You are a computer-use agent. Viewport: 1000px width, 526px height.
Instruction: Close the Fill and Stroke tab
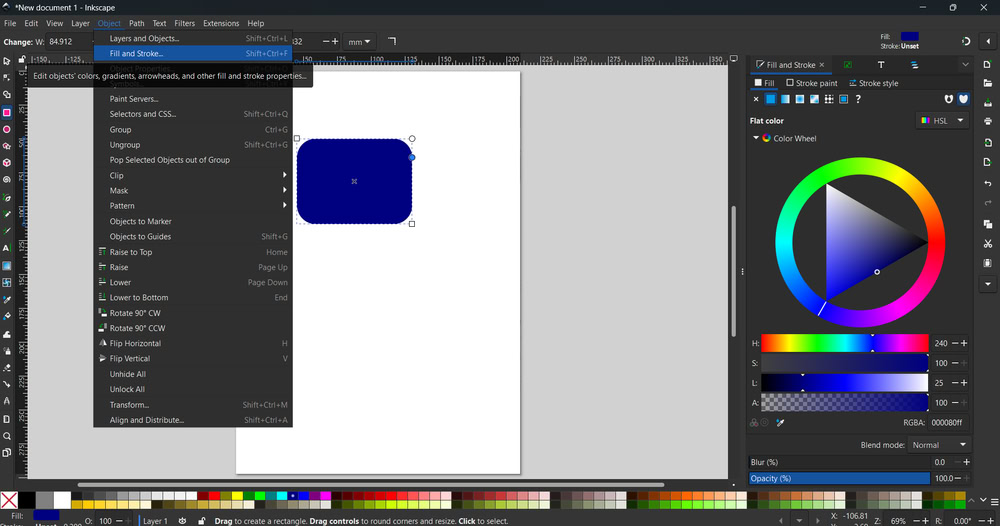point(821,64)
